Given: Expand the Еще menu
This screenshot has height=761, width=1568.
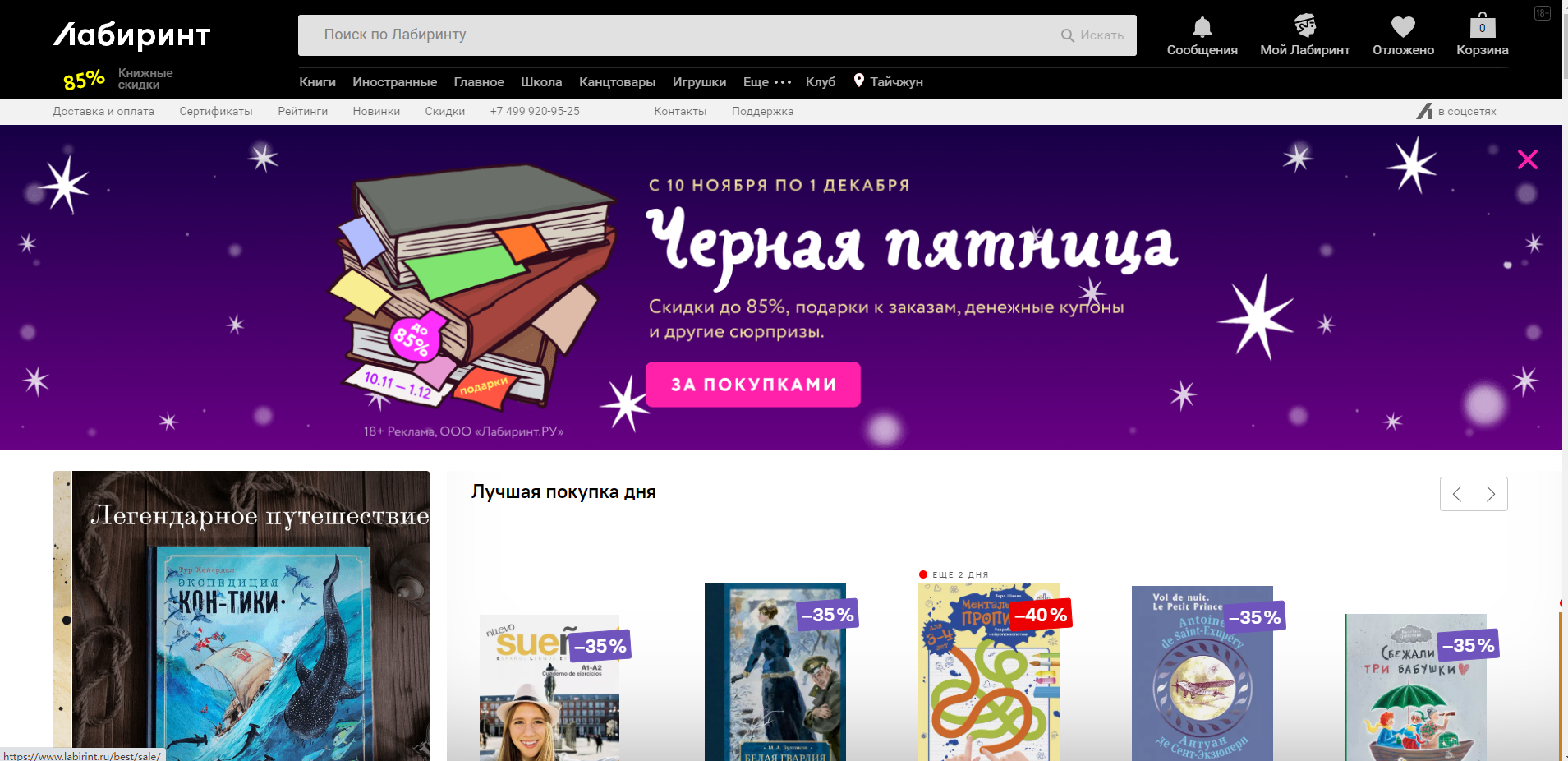Looking at the screenshot, I should [766, 82].
